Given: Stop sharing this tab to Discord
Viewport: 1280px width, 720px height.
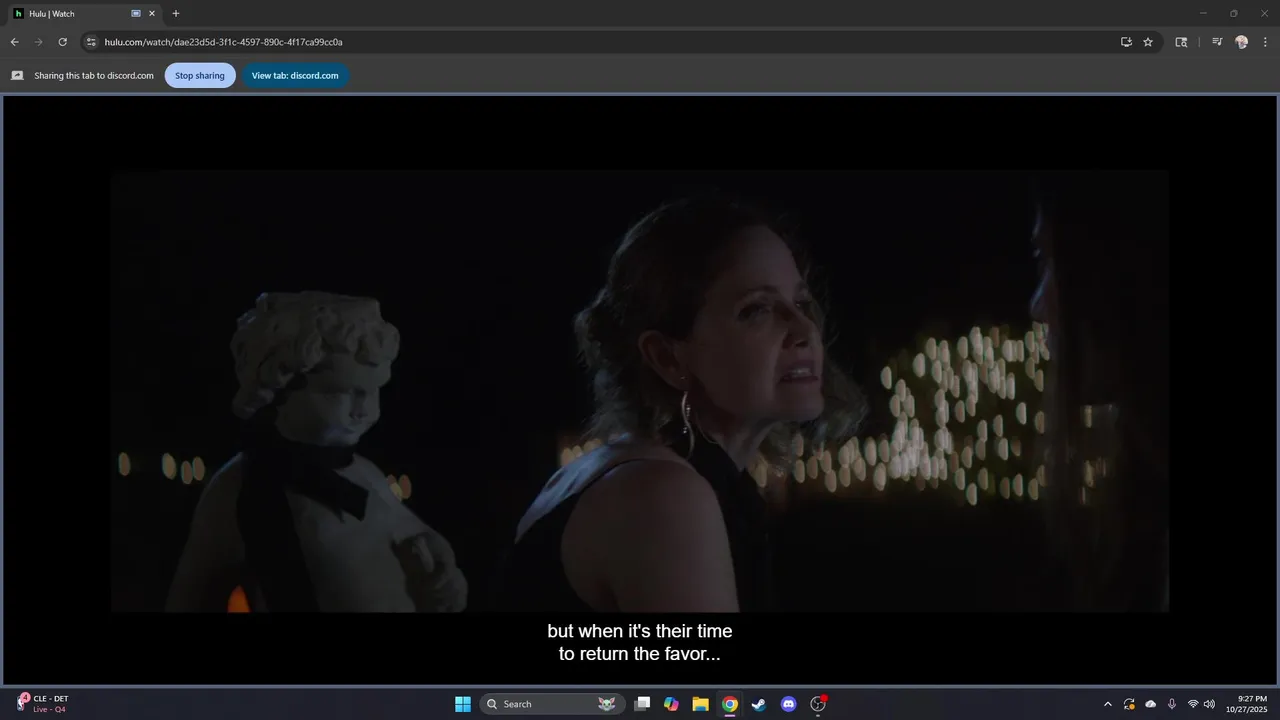Looking at the screenshot, I should (x=200, y=75).
